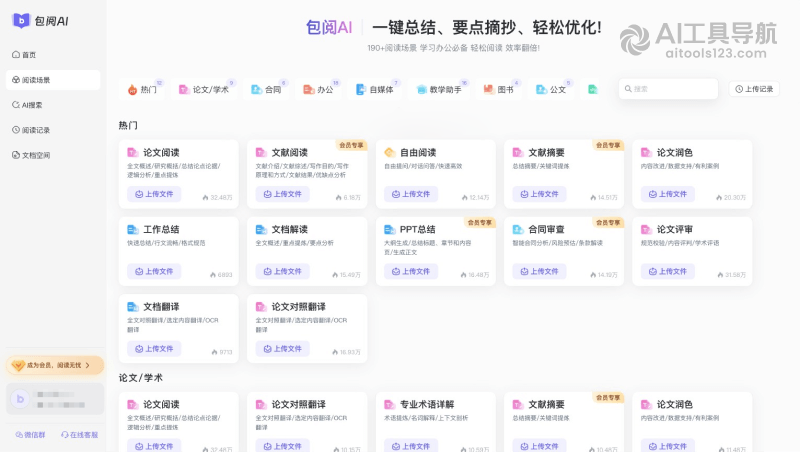800x452 pixels.
Task: Click 上传文件 on the 热门 论文润色 card
Action: (668, 194)
